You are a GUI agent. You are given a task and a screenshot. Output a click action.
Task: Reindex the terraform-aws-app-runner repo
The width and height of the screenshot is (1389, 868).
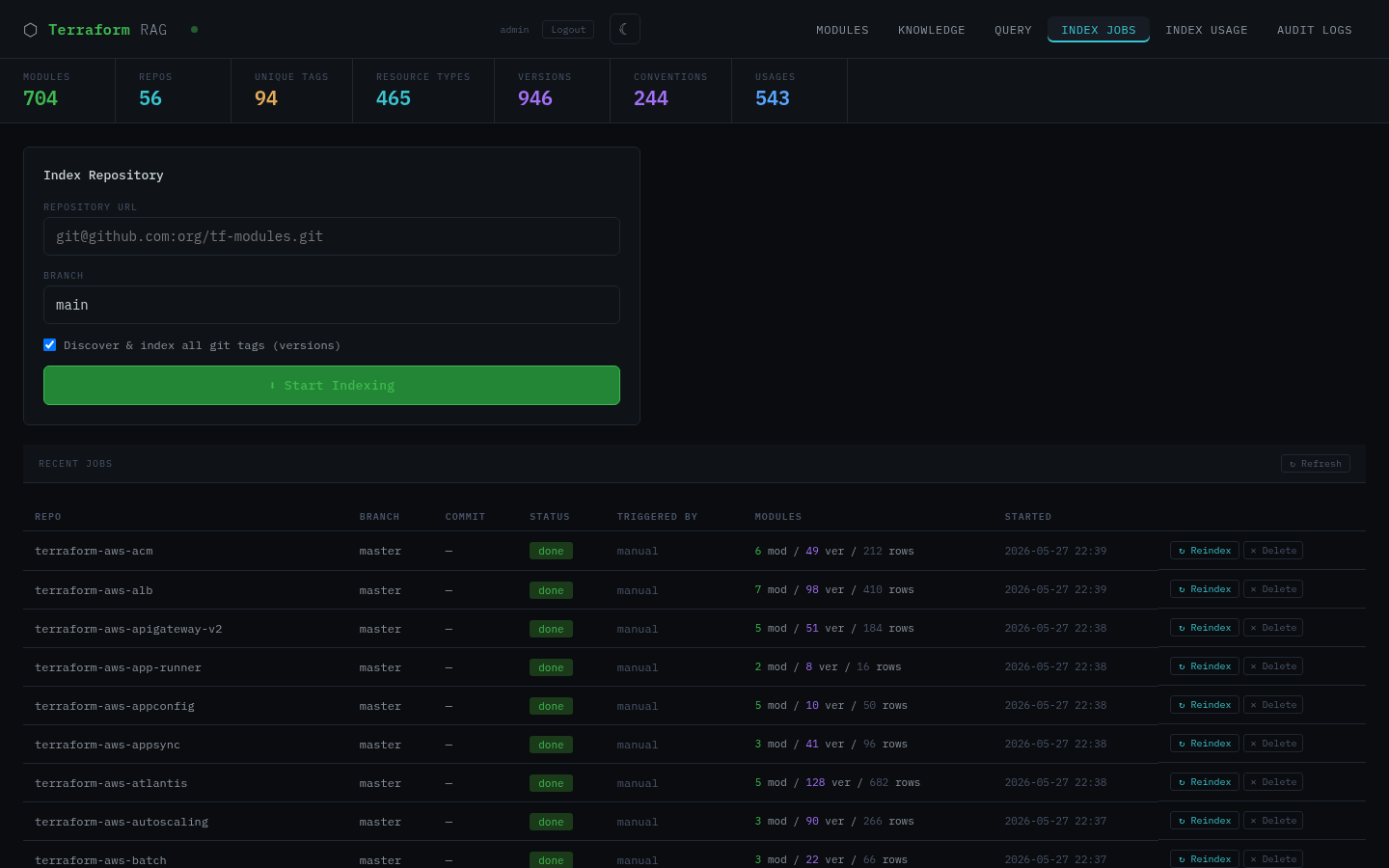(x=1205, y=666)
